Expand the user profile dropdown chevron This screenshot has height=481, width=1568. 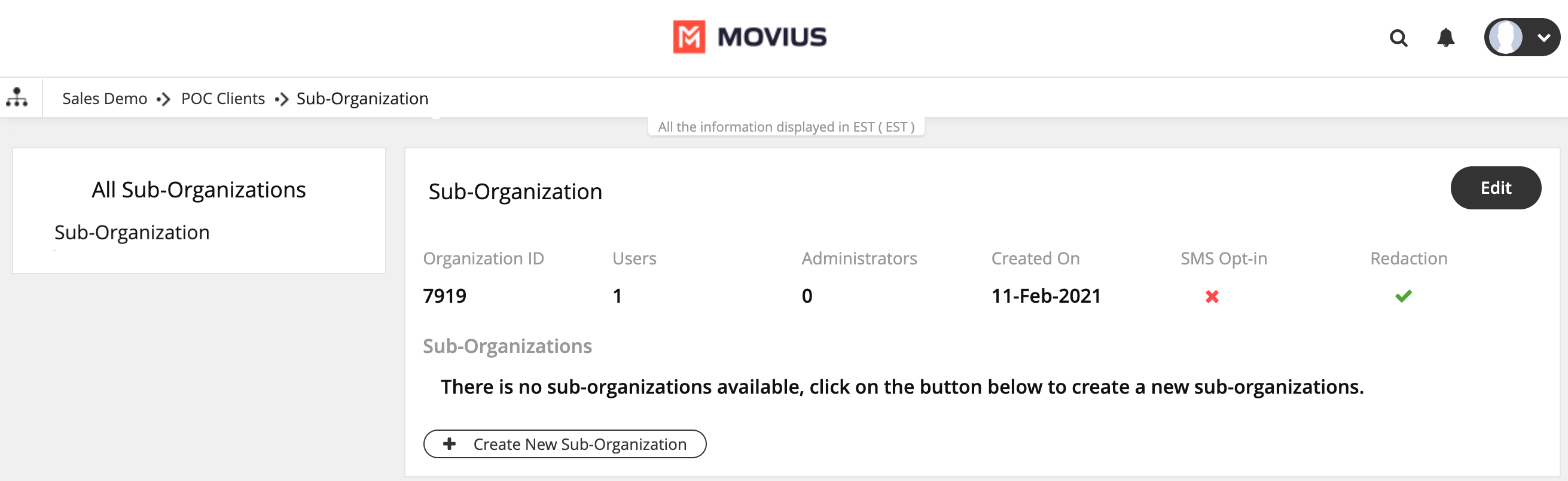click(x=1543, y=38)
